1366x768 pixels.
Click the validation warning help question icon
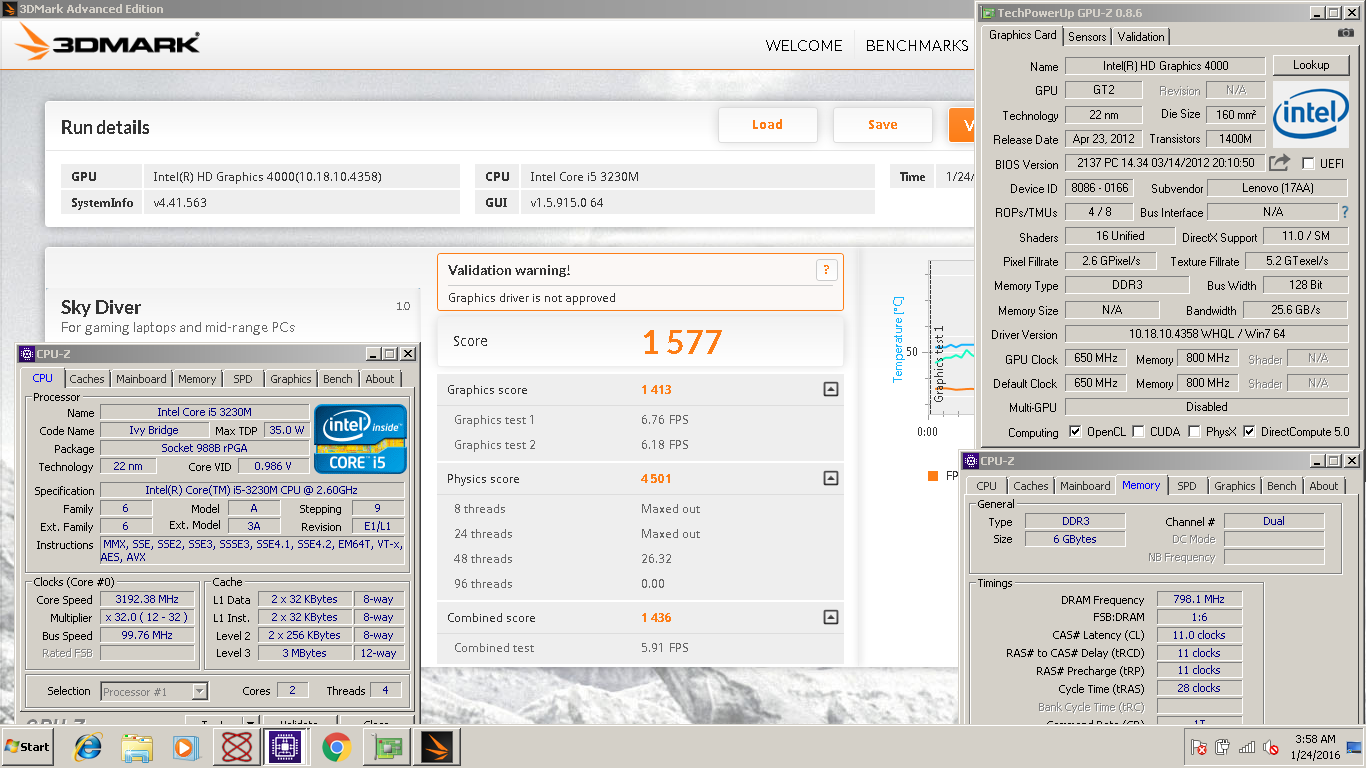pos(826,270)
